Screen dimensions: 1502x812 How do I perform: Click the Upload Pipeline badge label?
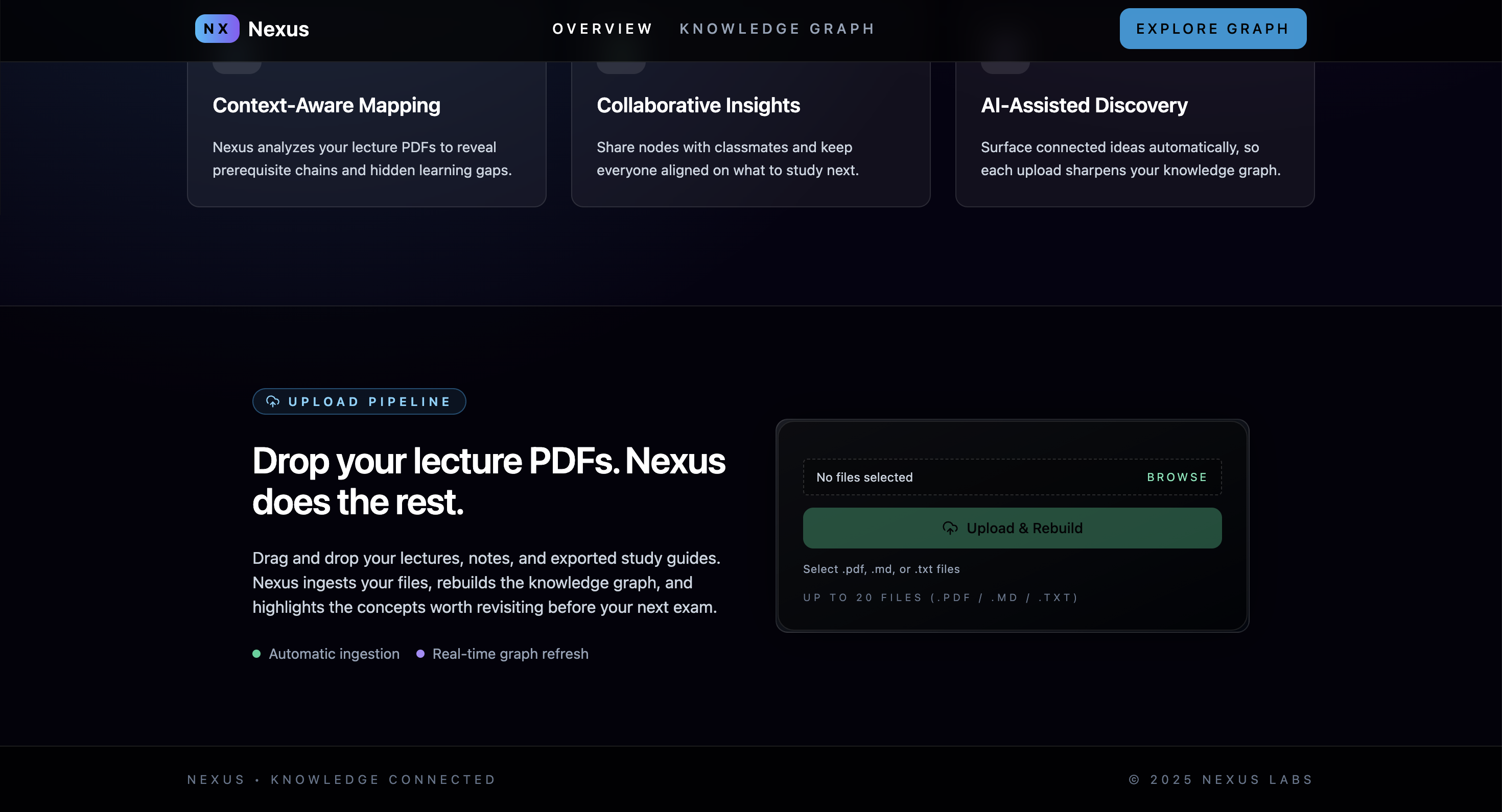click(x=370, y=401)
